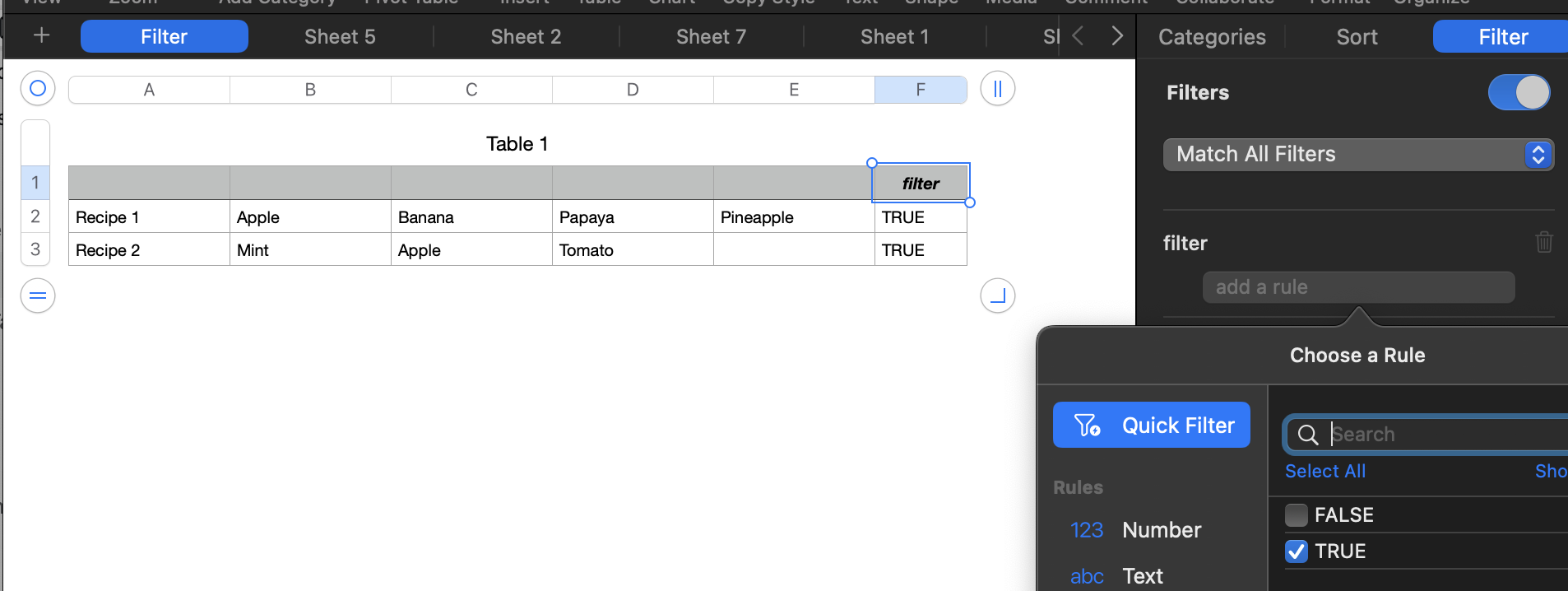Delete the filter rule with trash icon

pos(1543,242)
